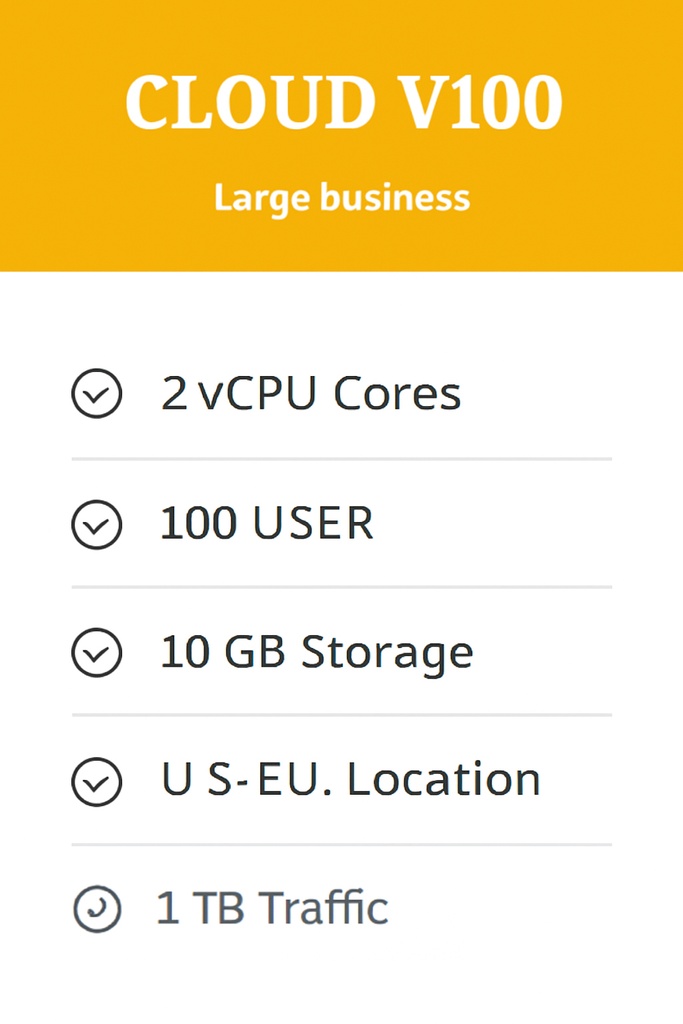Click the word Location in the features

point(443,781)
